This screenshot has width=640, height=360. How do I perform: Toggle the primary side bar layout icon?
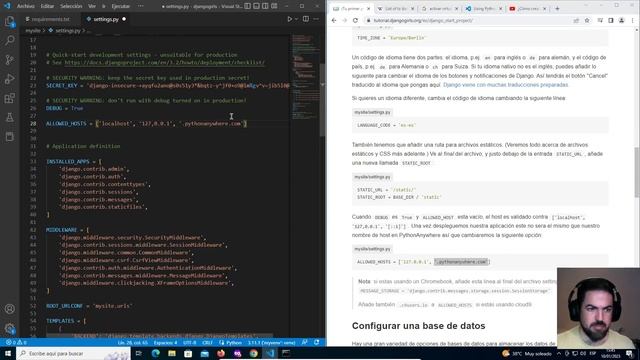coord(247,6)
